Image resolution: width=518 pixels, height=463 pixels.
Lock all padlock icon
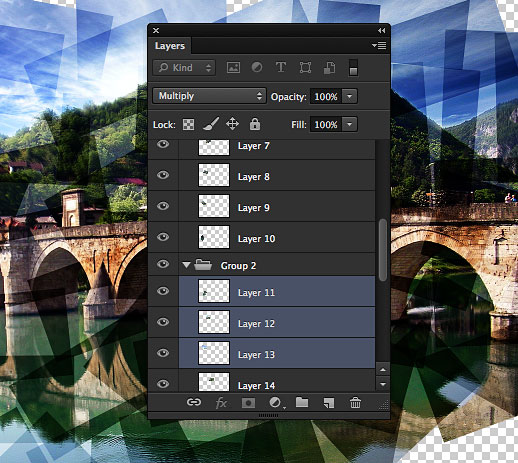click(x=255, y=124)
